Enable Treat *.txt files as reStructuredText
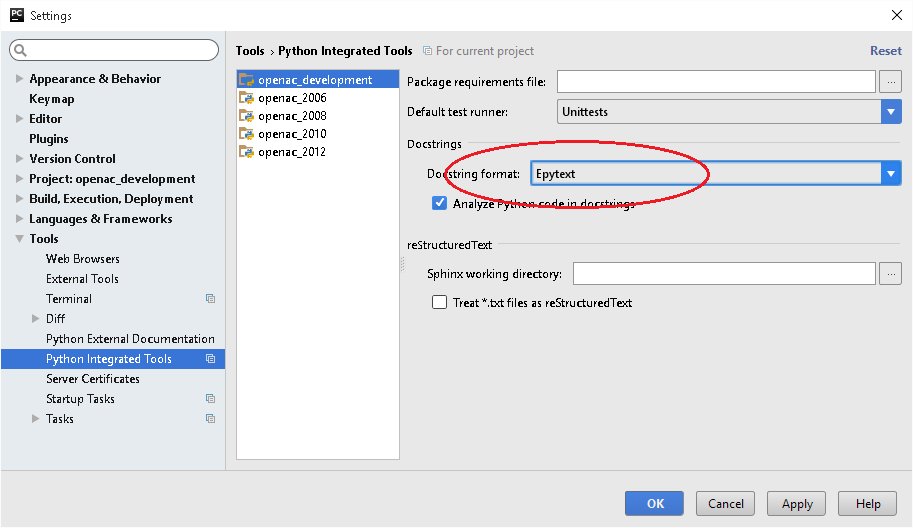Image resolution: width=913 pixels, height=528 pixels. 439,303
